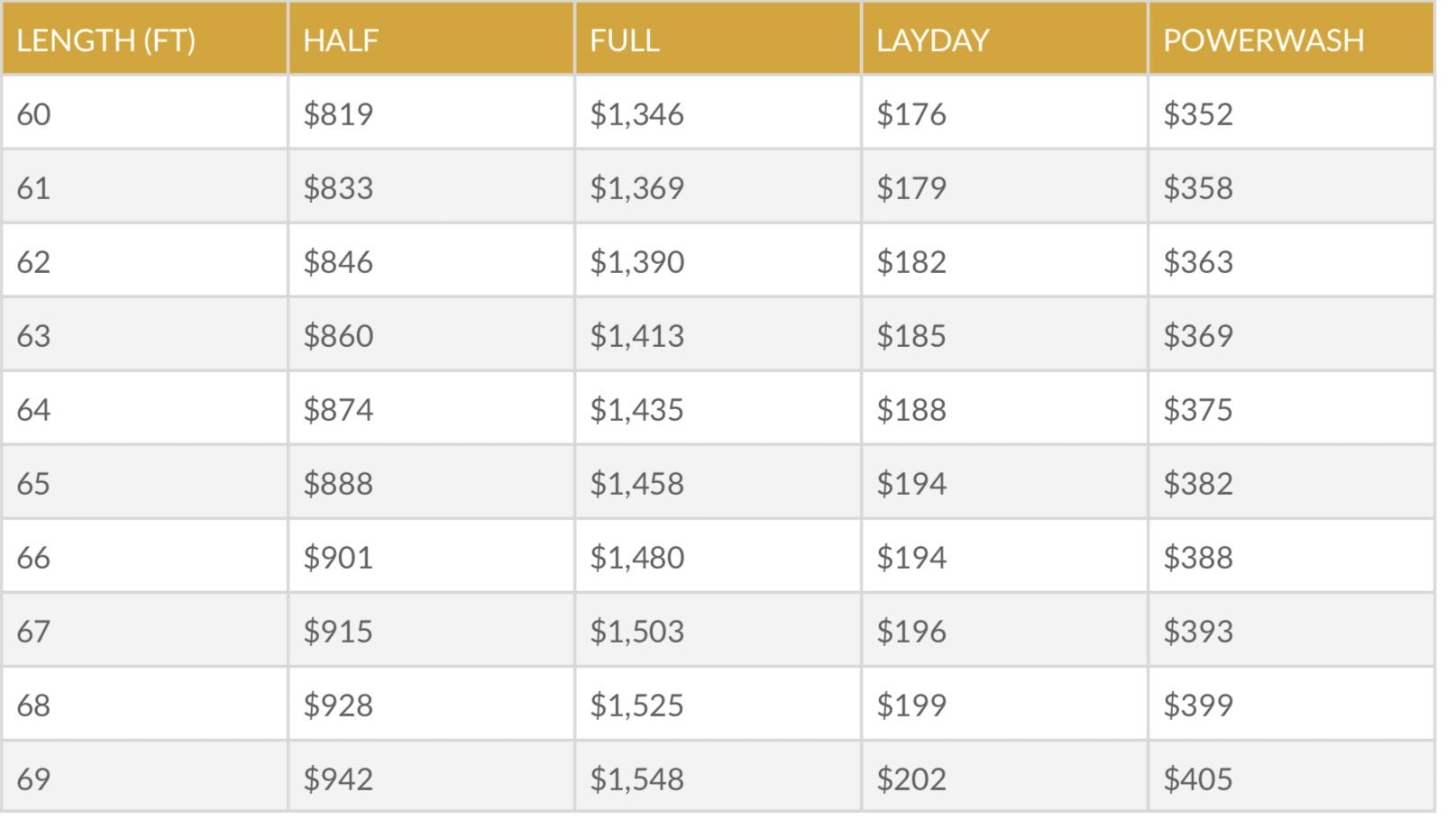Viewport: 1456px width, 829px height.
Task: Select the length 69 row cell
Action: 34,779
